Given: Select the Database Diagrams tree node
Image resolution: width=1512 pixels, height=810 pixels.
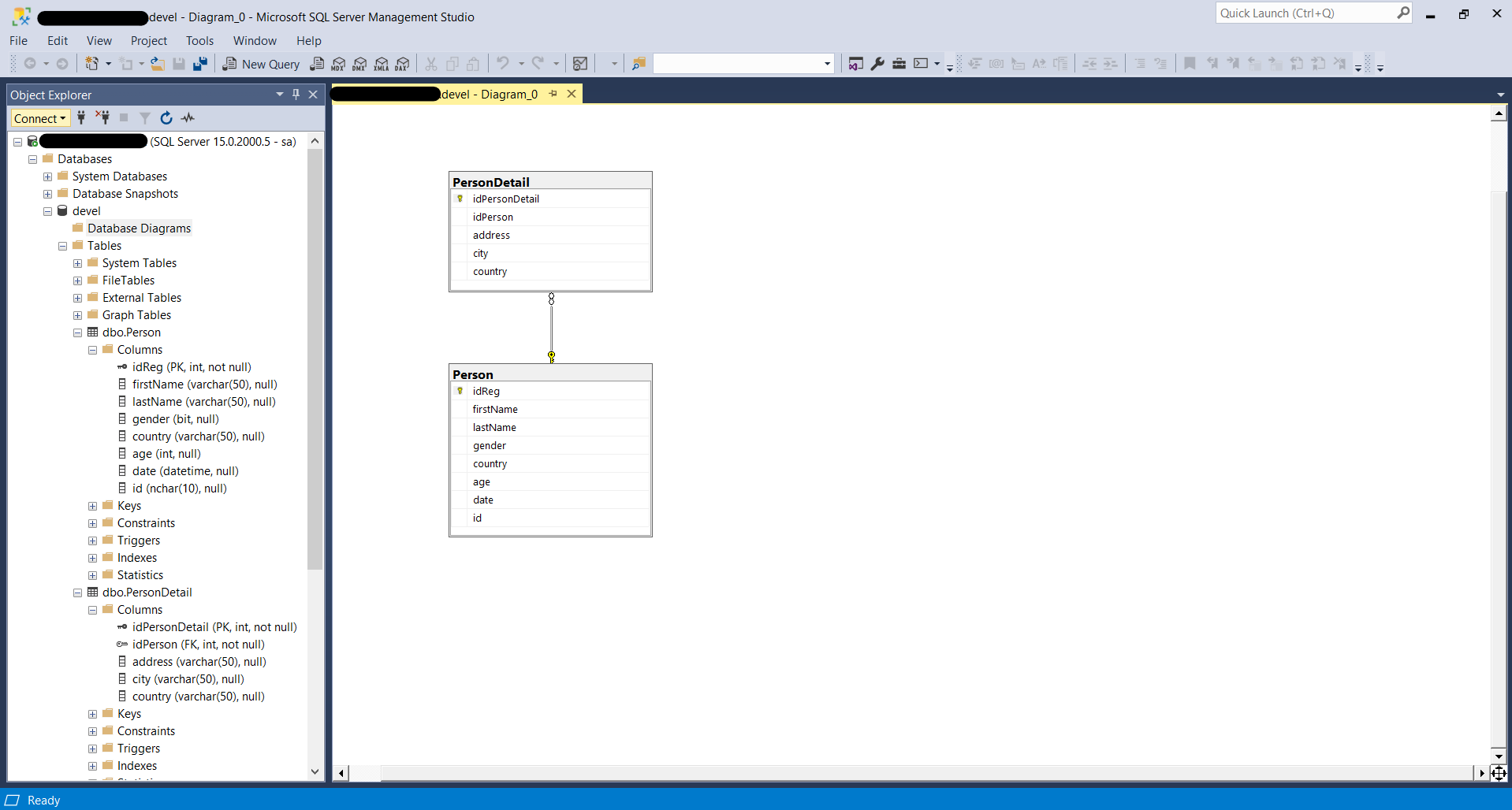Looking at the screenshot, I should 139,229.
